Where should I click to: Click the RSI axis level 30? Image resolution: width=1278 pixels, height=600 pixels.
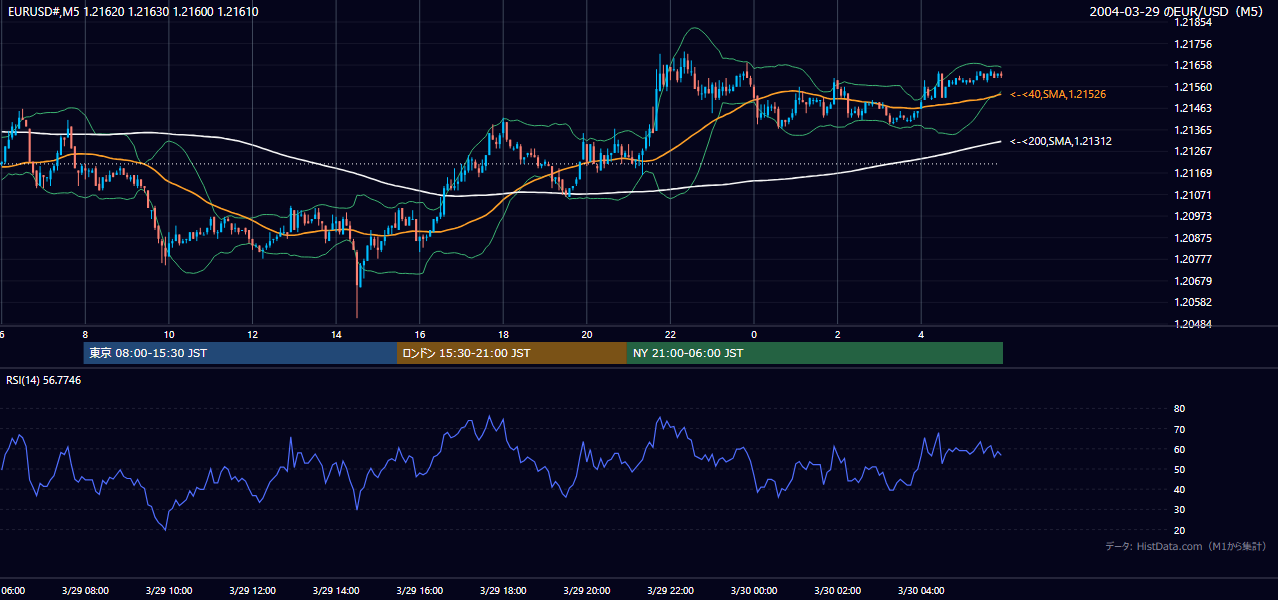click(x=1179, y=510)
